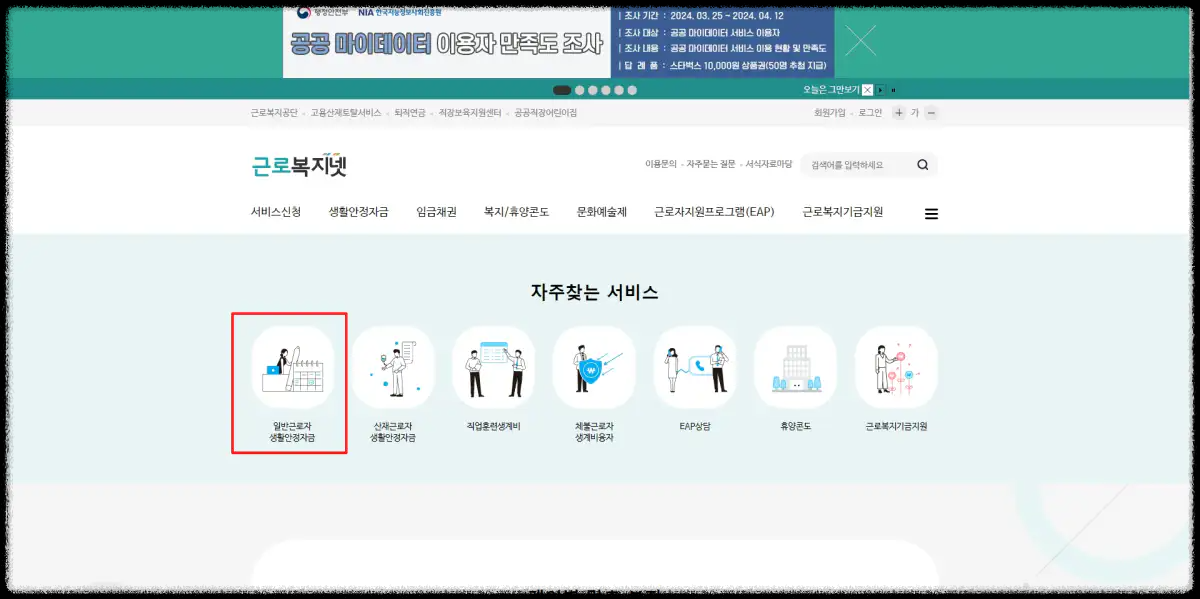Open the 문화예술제 menu
The width and height of the screenshot is (1200, 599).
(601, 212)
